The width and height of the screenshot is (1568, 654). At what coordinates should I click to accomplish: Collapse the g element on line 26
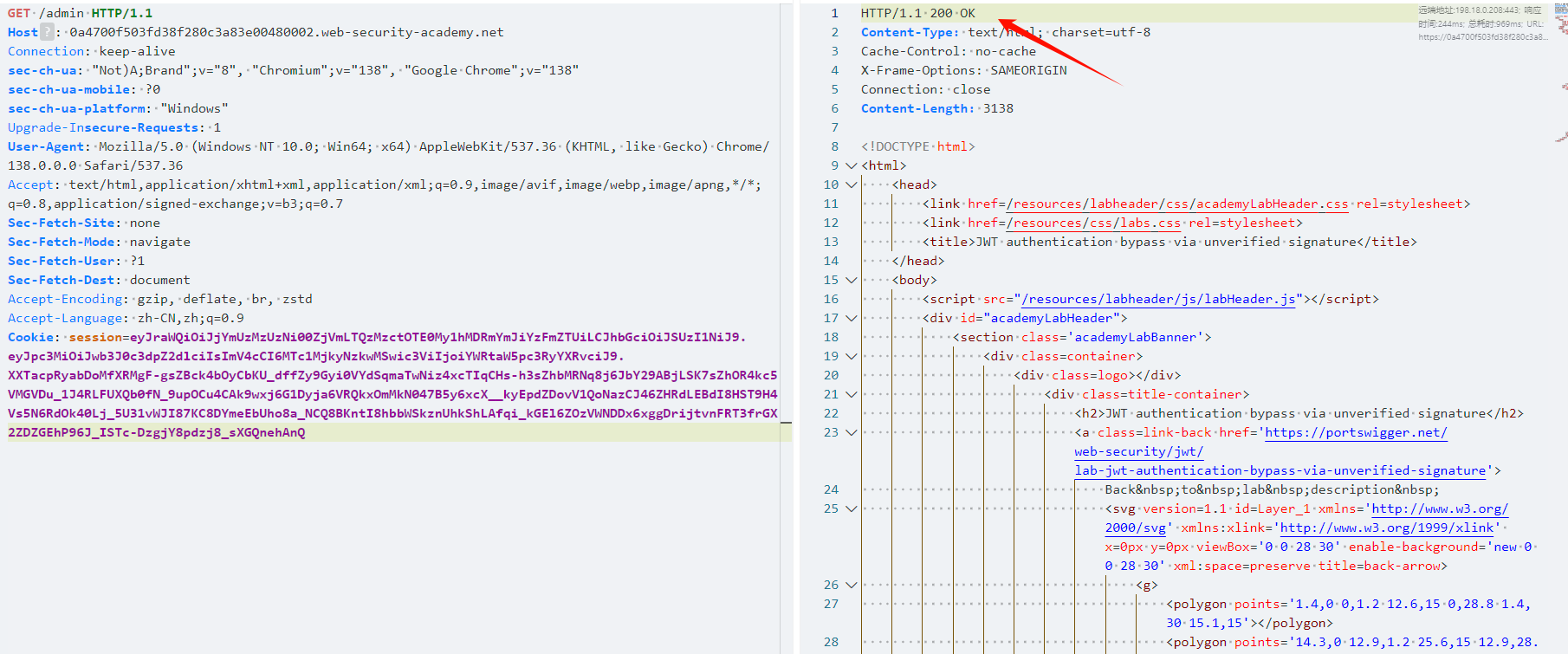tap(851, 585)
